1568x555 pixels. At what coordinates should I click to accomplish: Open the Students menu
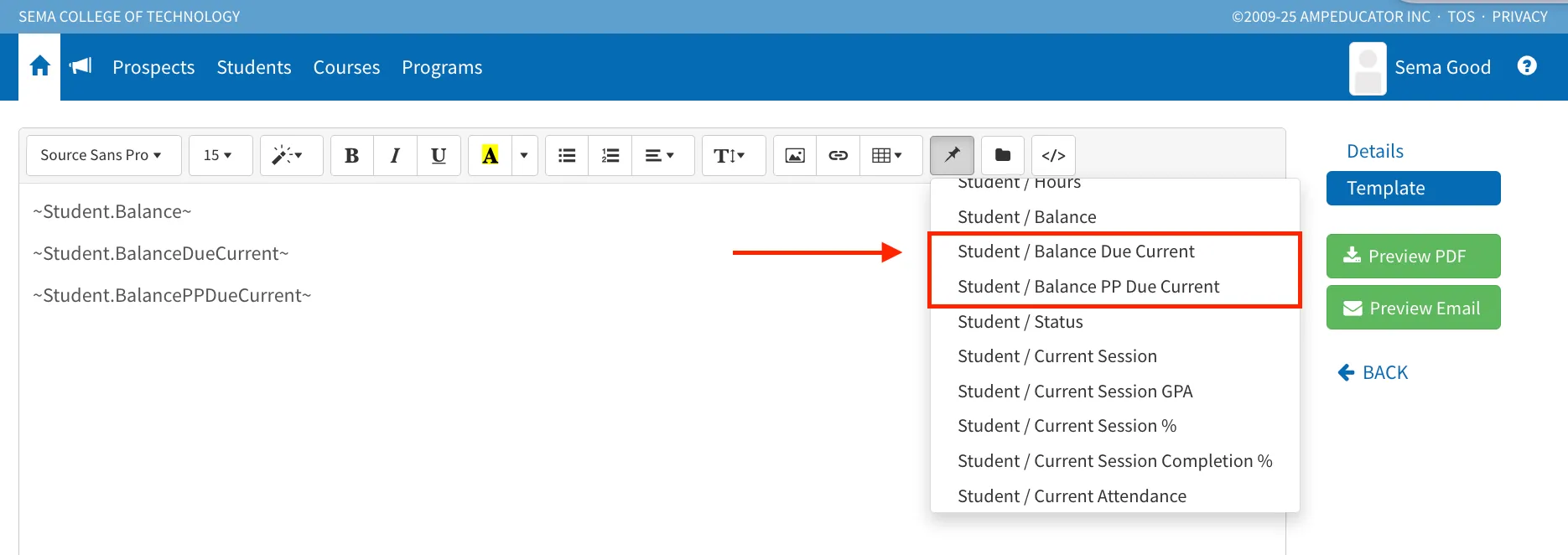pos(254,67)
